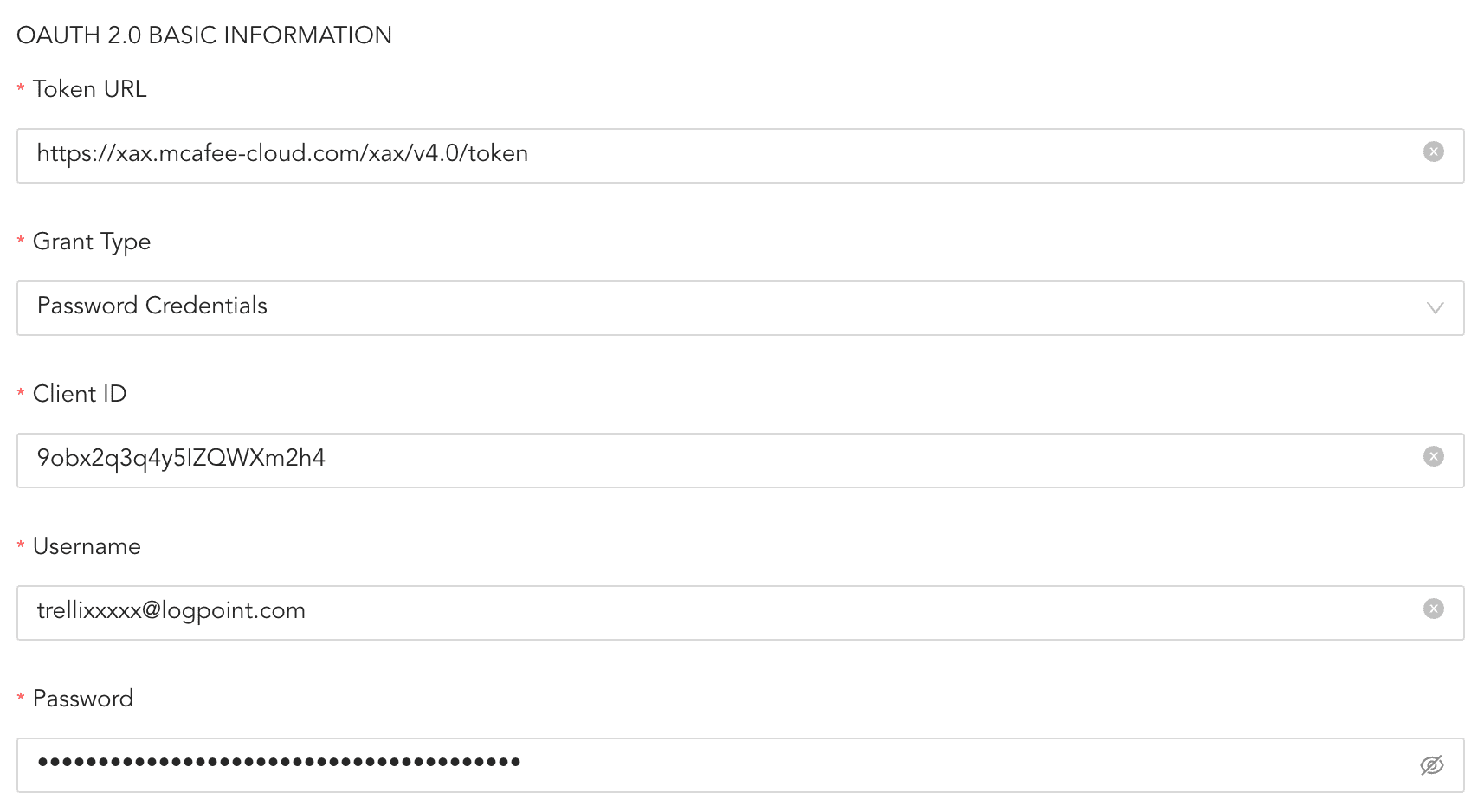Click the masked Password field

pyautogui.click(x=693, y=765)
